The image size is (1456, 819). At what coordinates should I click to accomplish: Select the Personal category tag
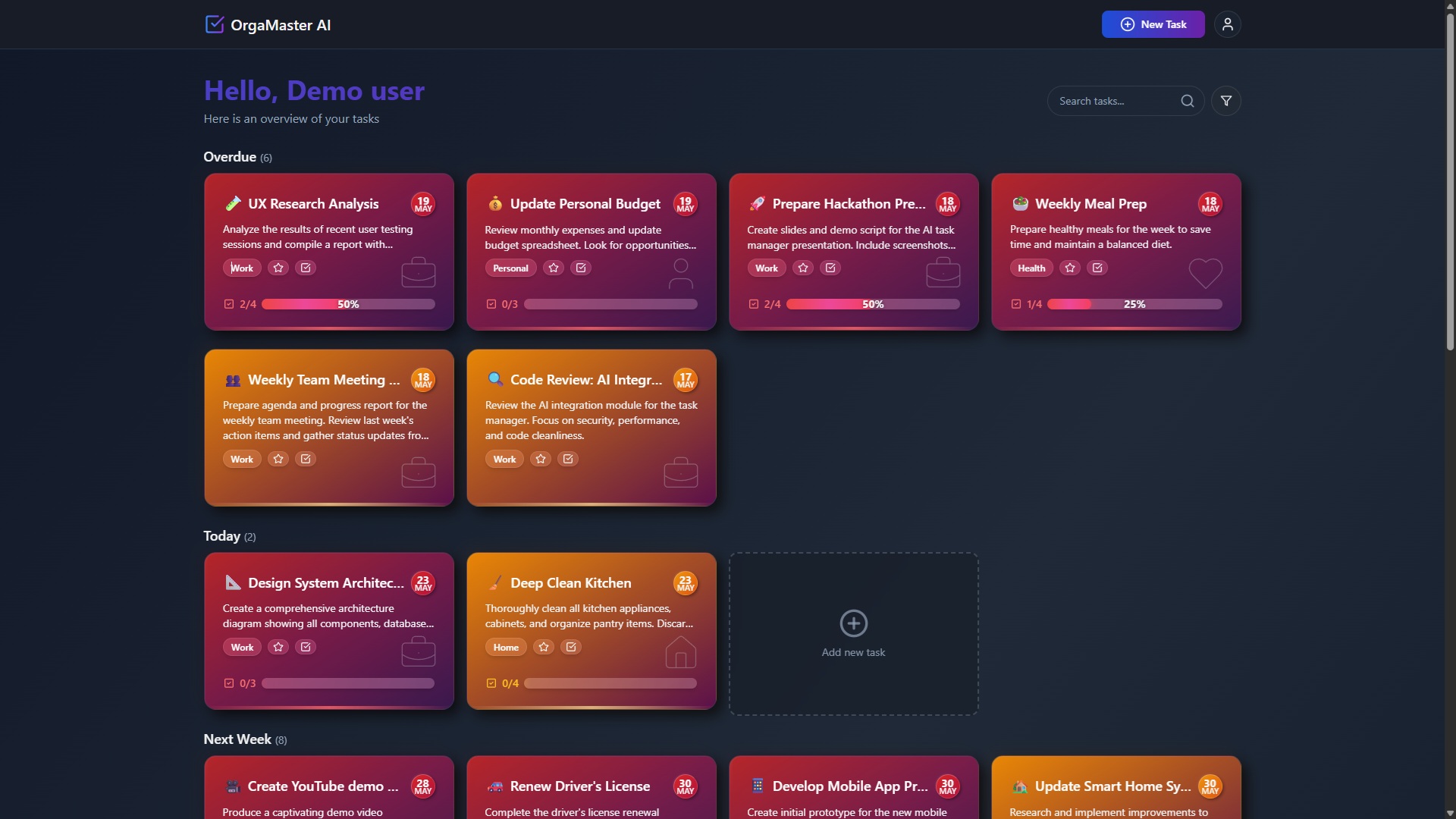point(510,268)
